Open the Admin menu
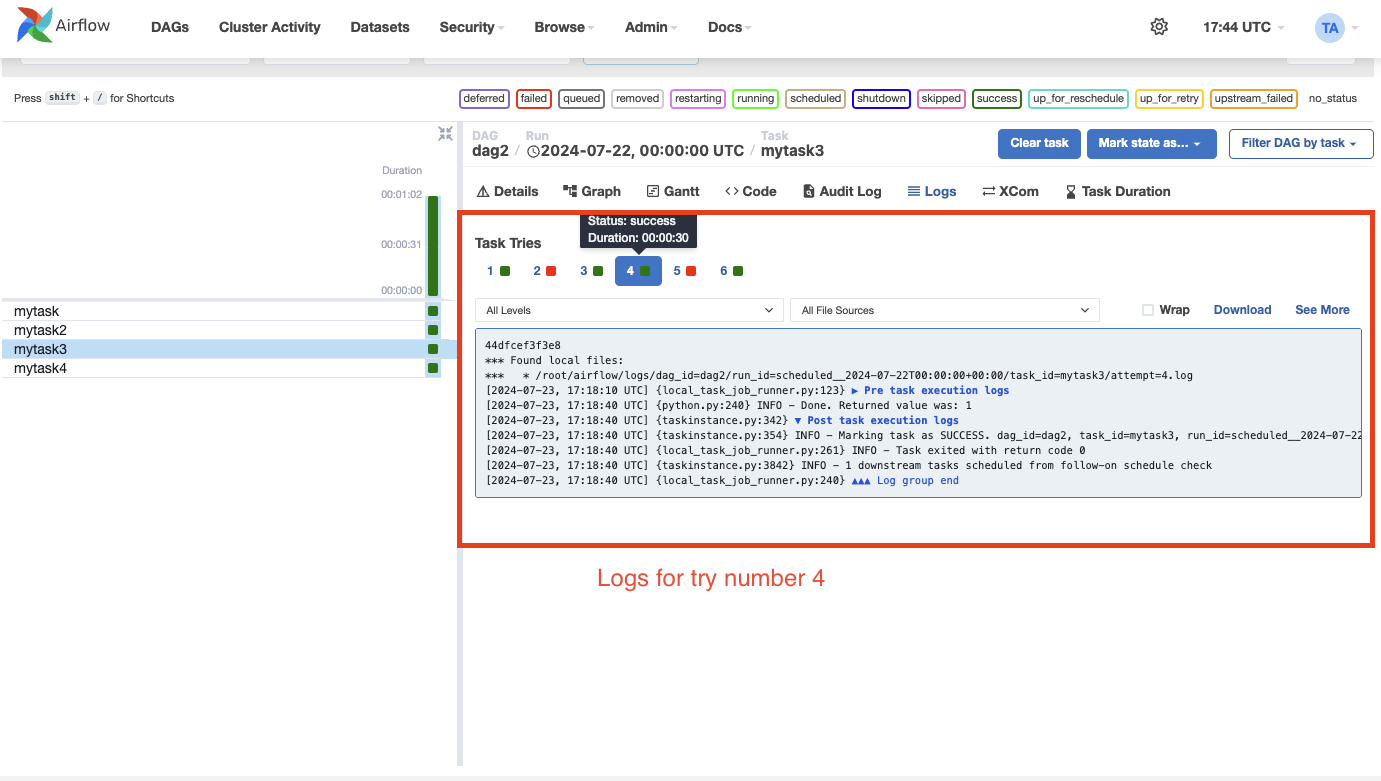The width and height of the screenshot is (1381, 781). (x=646, y=27)
